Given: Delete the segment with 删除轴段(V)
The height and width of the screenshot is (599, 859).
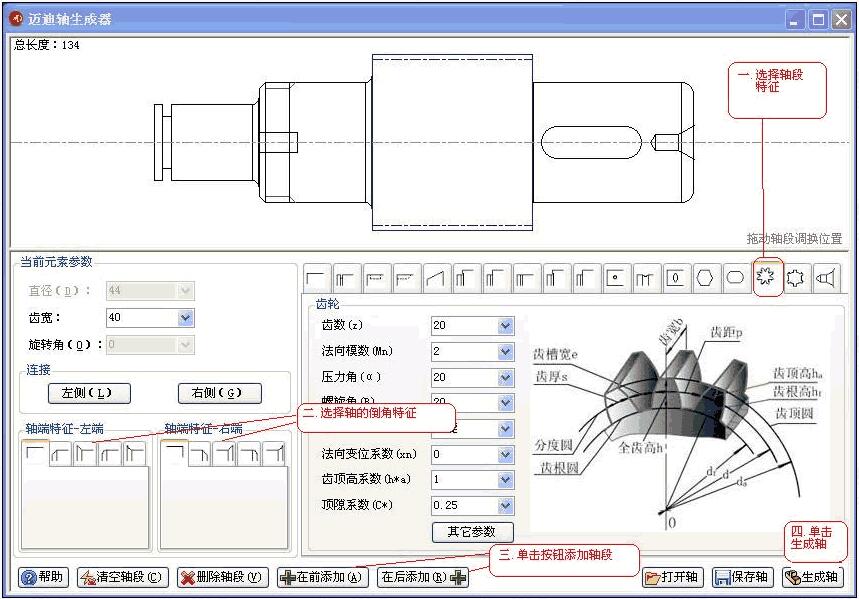Looking at the screenshot, I should [222, 577].
